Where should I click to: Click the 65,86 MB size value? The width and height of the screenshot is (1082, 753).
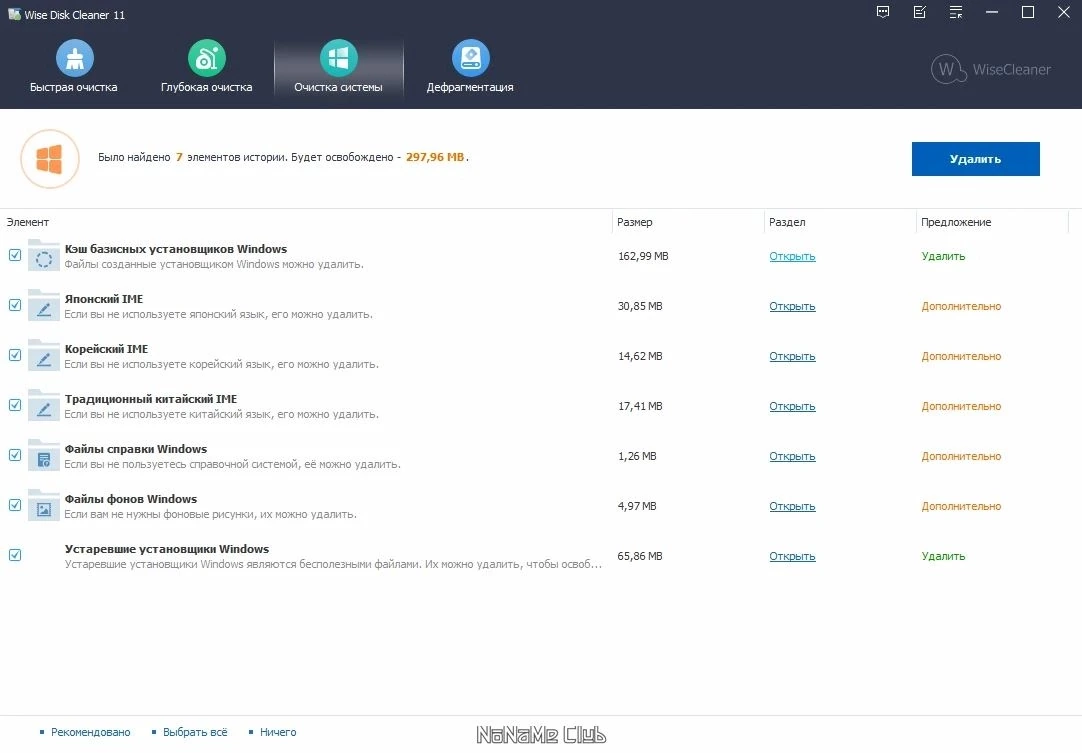click(640, 556)
